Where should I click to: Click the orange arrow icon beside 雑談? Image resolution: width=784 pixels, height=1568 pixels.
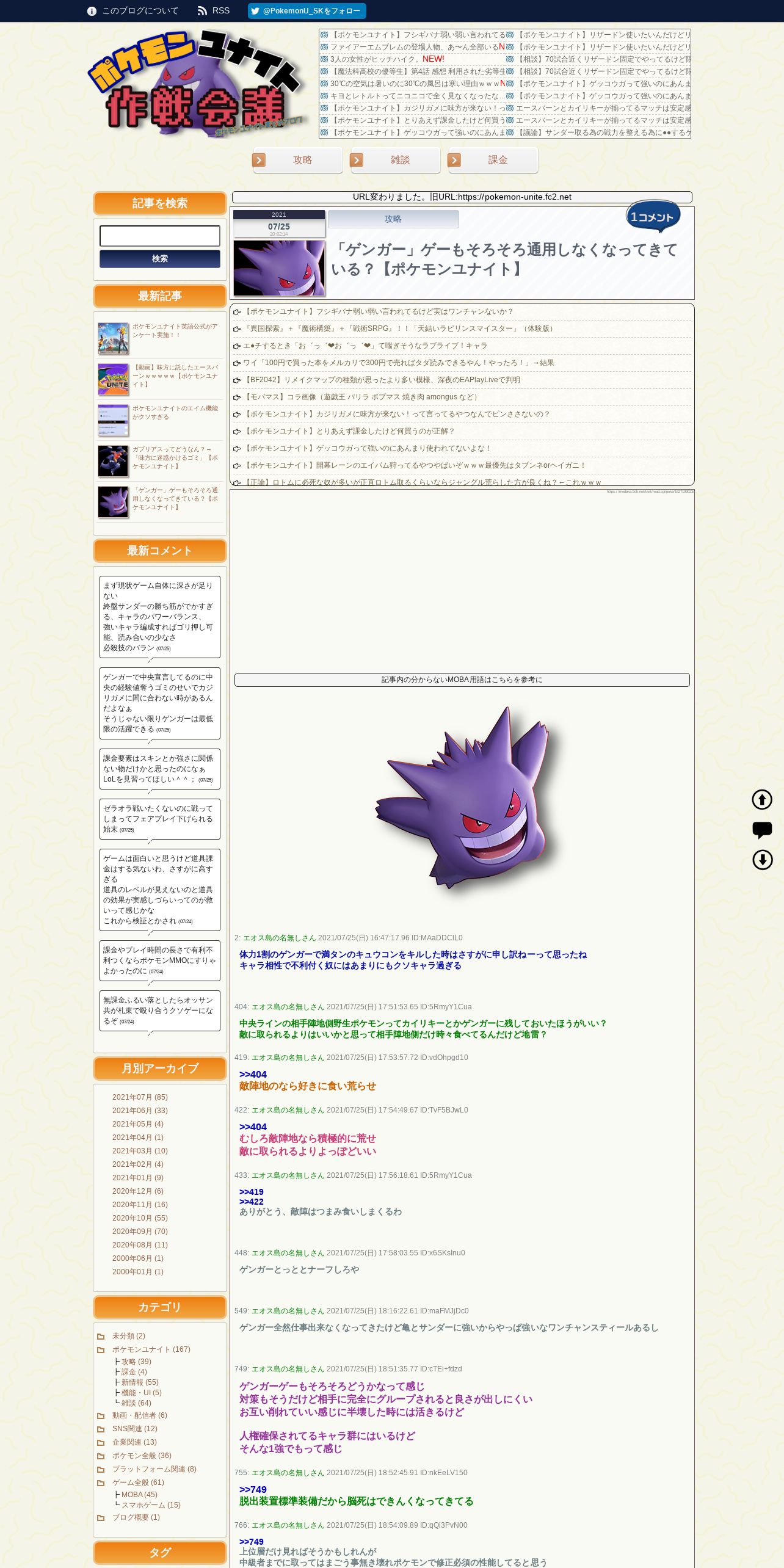(x=357, y=160)
